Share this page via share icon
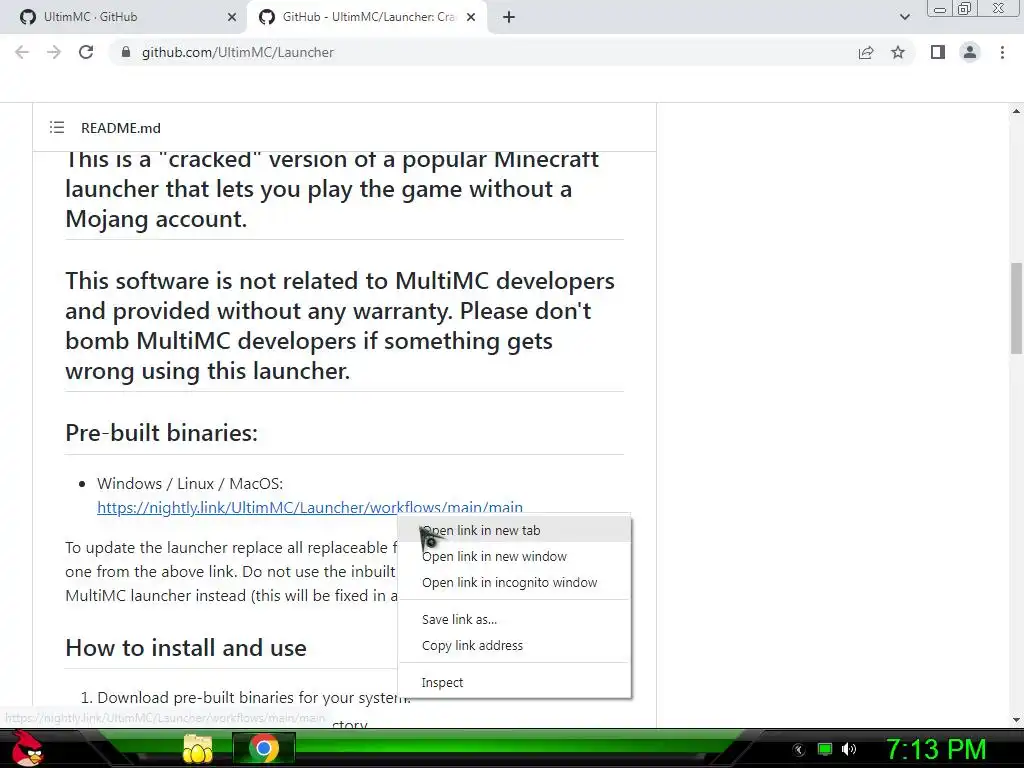 (x=866, y=52)
